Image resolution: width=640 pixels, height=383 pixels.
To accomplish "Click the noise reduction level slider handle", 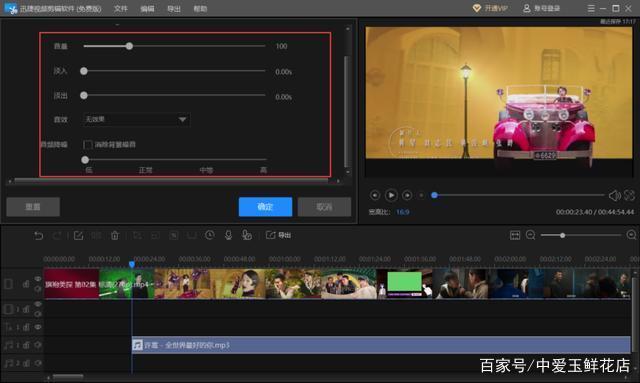I will [85, 160].
